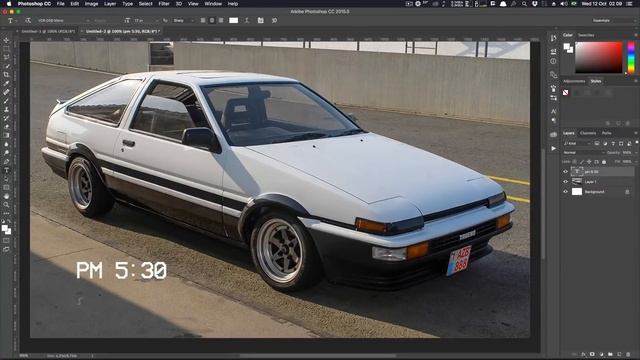This screenshot has width=640, height=360.
Task: Open the font family dropdown
Action: click(x=63, y=20)
